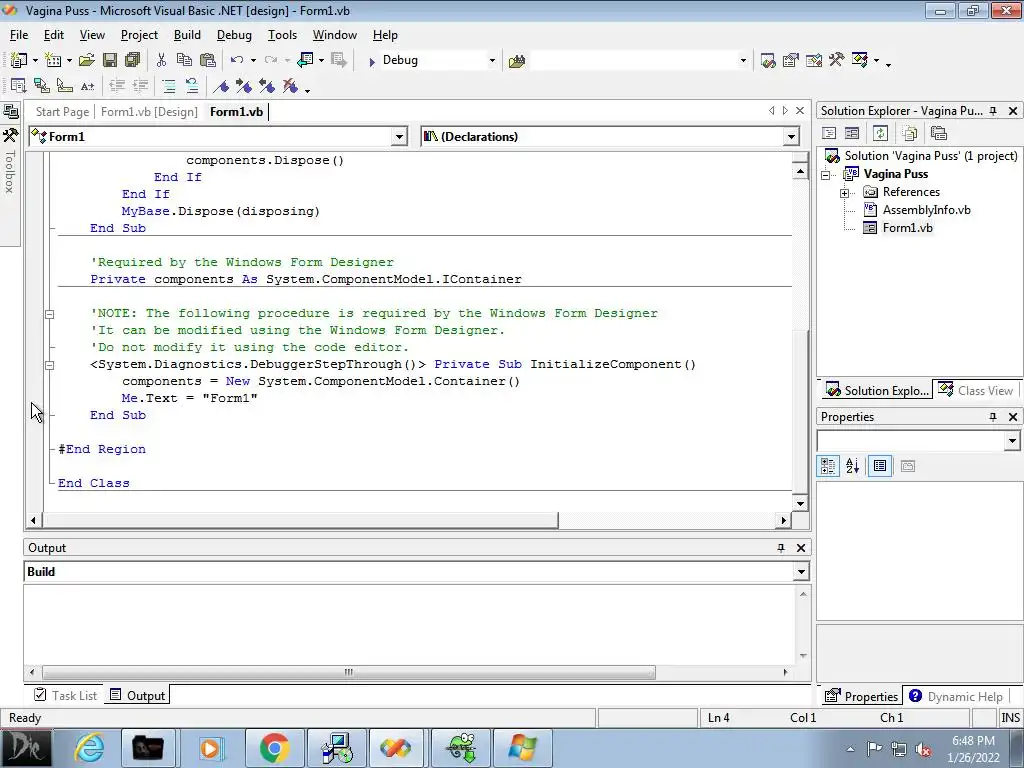
Task: Toggle the pin on Properties panel
Action: [x=993, y=417]
